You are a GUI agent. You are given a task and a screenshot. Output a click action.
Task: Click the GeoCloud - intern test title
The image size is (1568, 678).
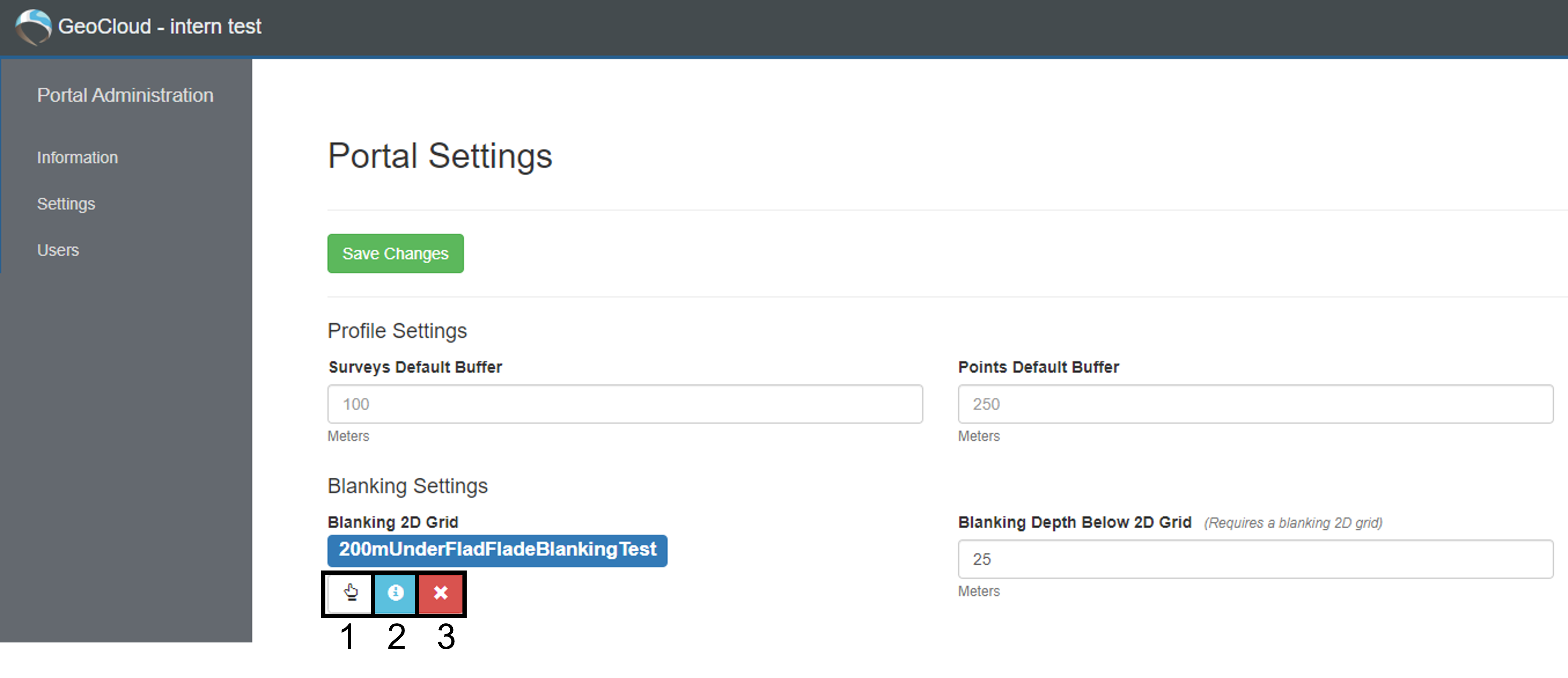click(160, 27)
